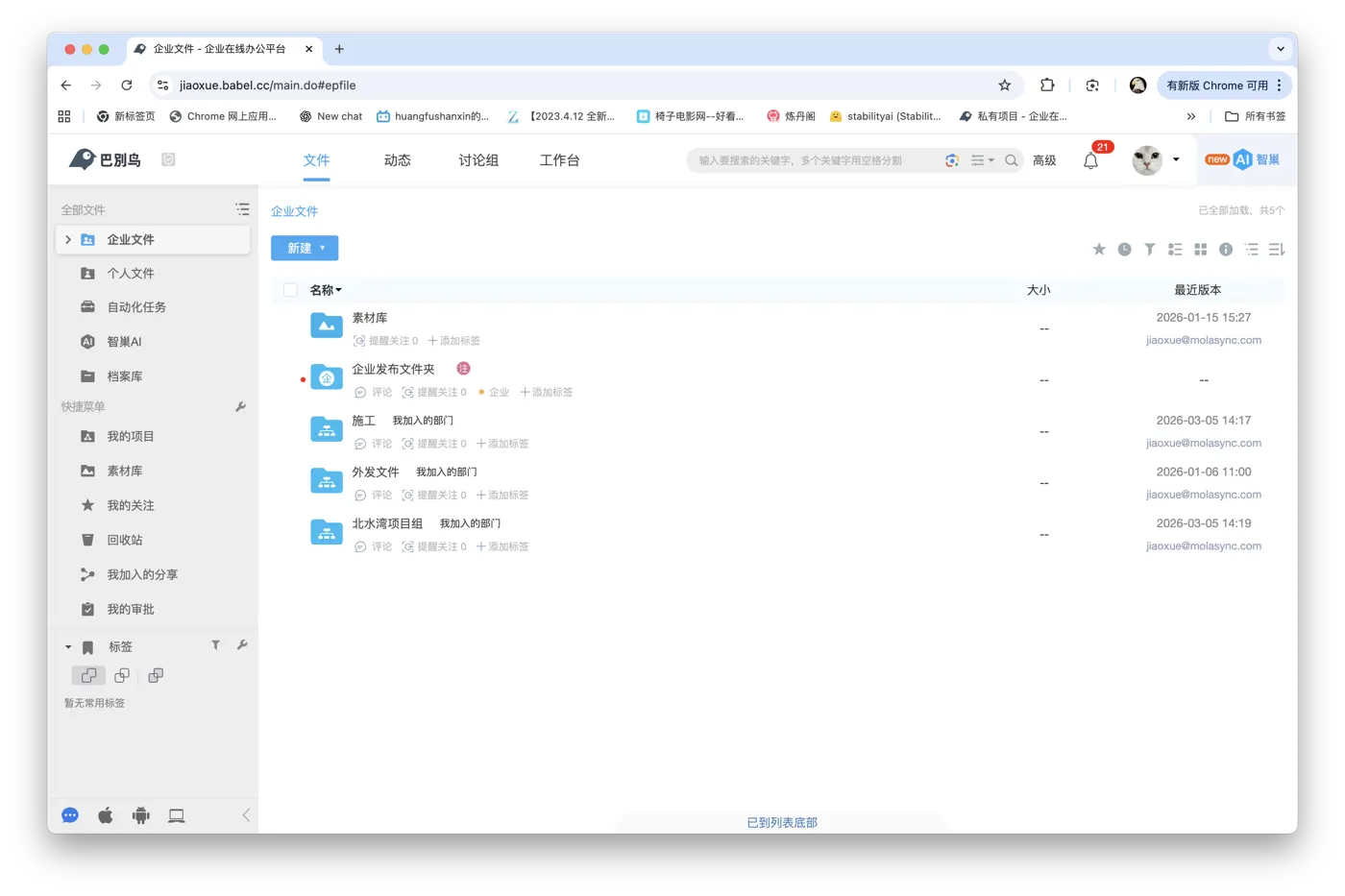
Task: Select the tag intersection mode icon
Action: coord(122,676)
